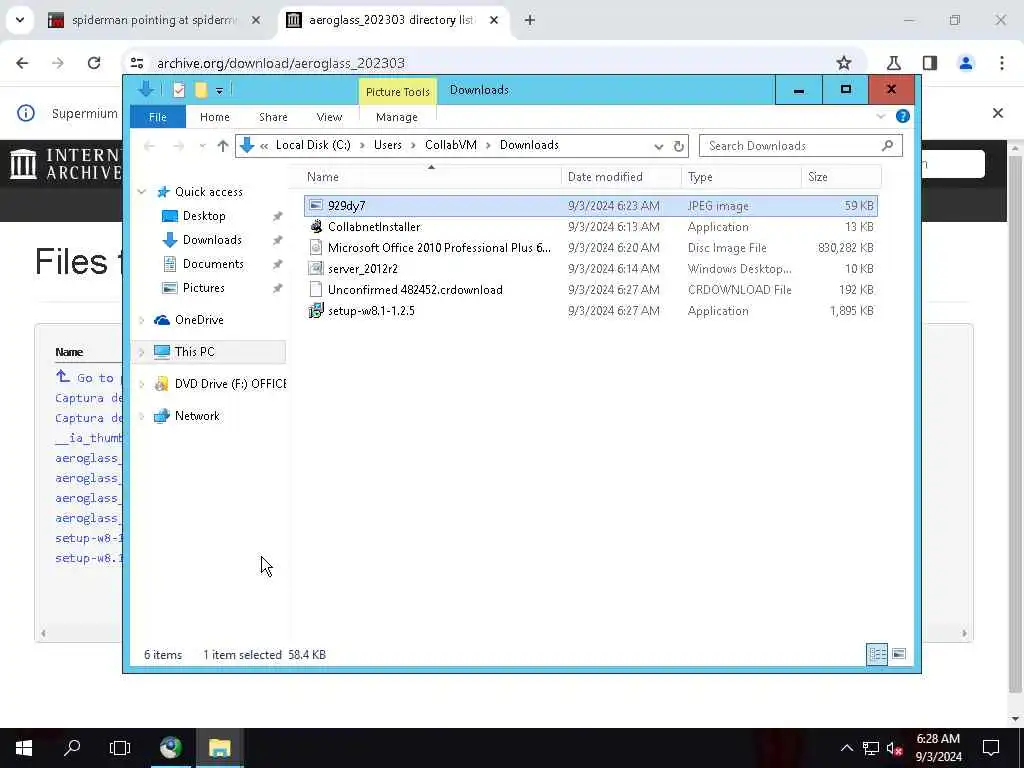Open the browser labs flask icon
The image size is (1024, 768).
coord(893,63)
